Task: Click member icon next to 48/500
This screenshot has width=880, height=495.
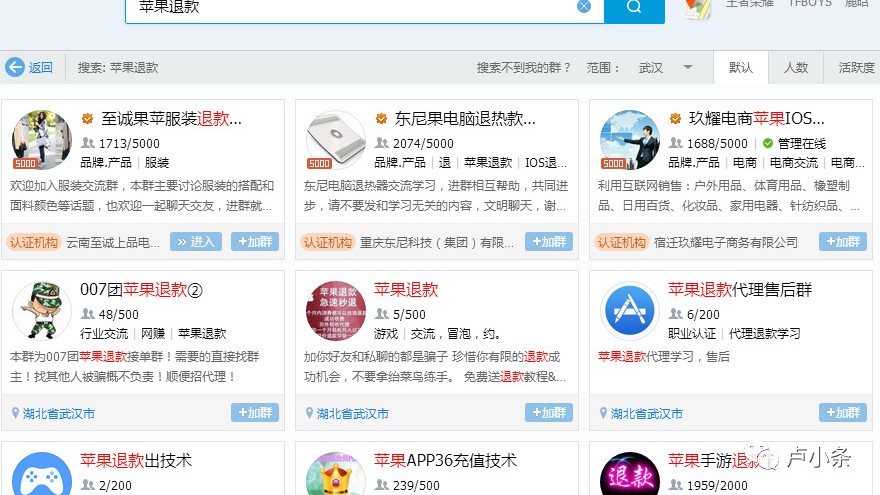Action: coord(88,313)
